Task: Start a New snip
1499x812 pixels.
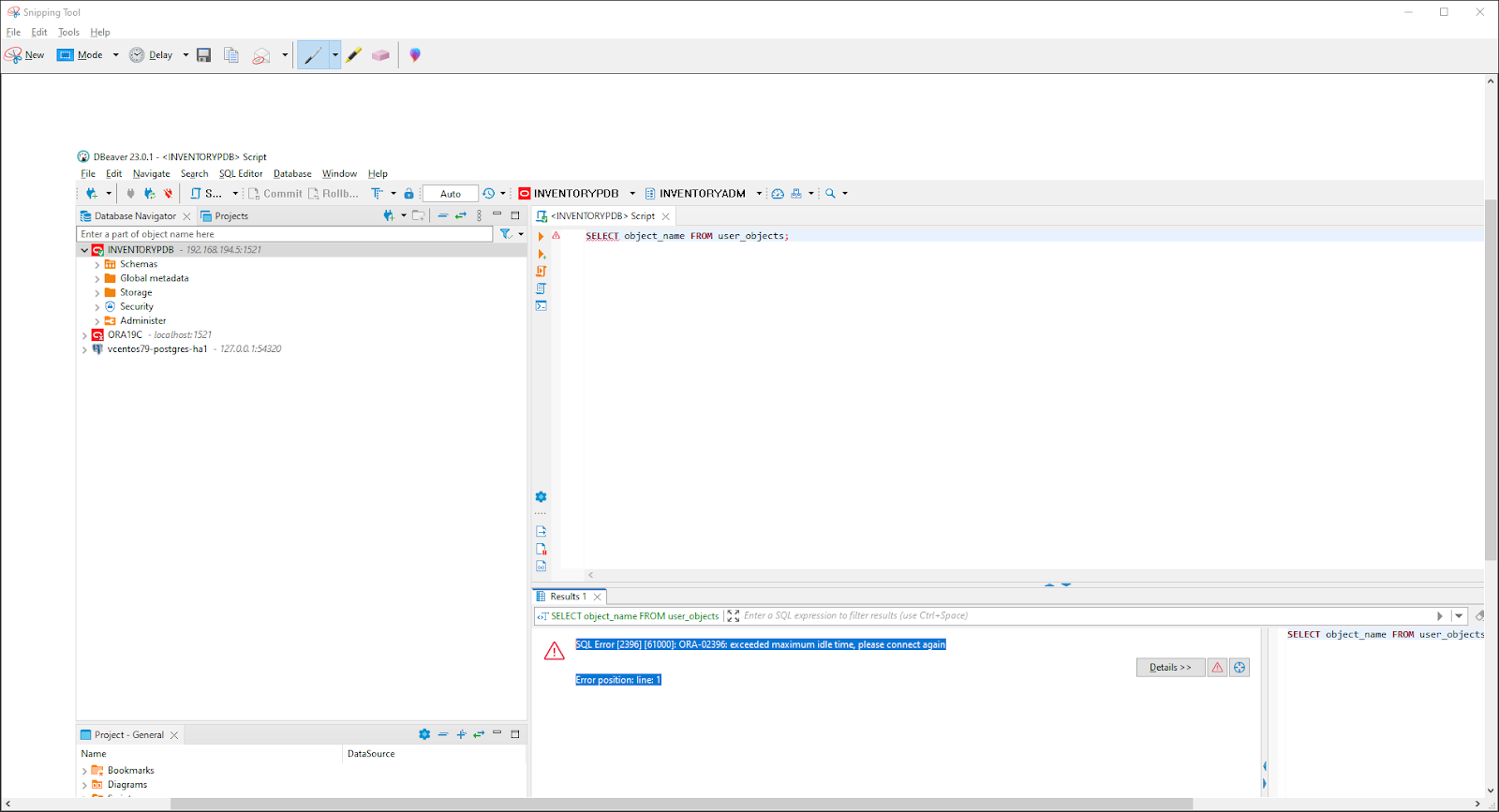Action: coord(24,55)
